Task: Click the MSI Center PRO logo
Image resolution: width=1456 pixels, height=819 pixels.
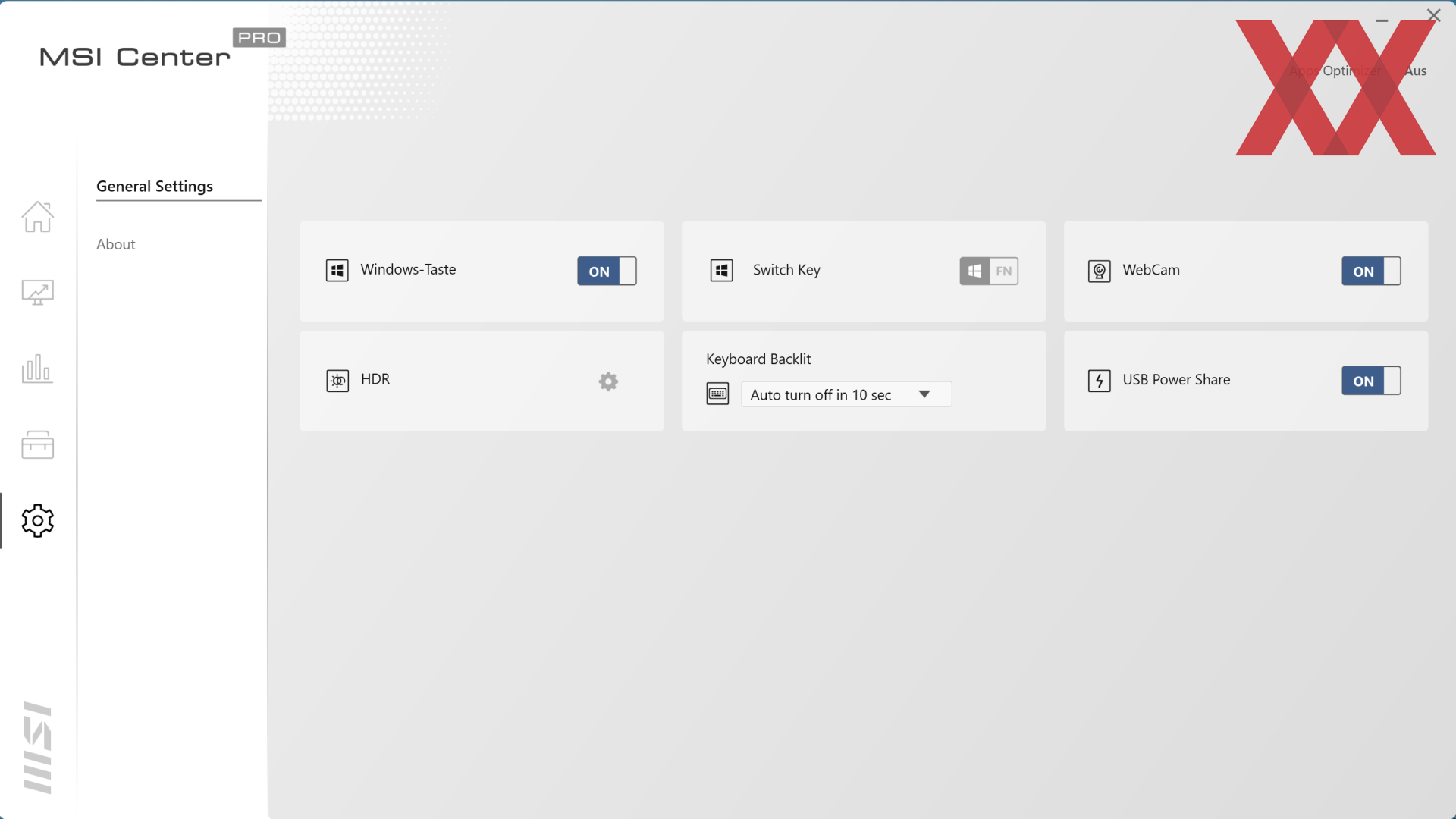Action: click(x=162, y=49)
